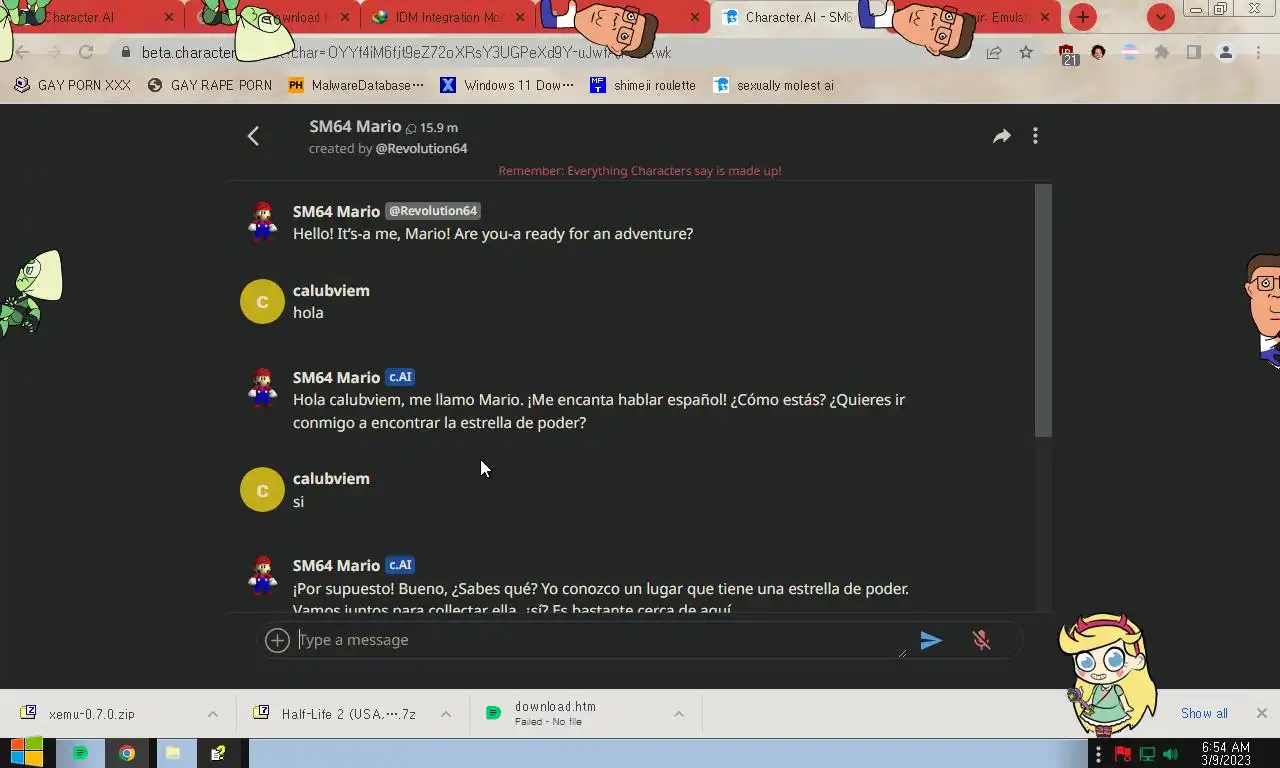1280x768 pixels.
Task: Click Mario avatar beside 'Hola calubviem' reply
Action: coord(262,387)
